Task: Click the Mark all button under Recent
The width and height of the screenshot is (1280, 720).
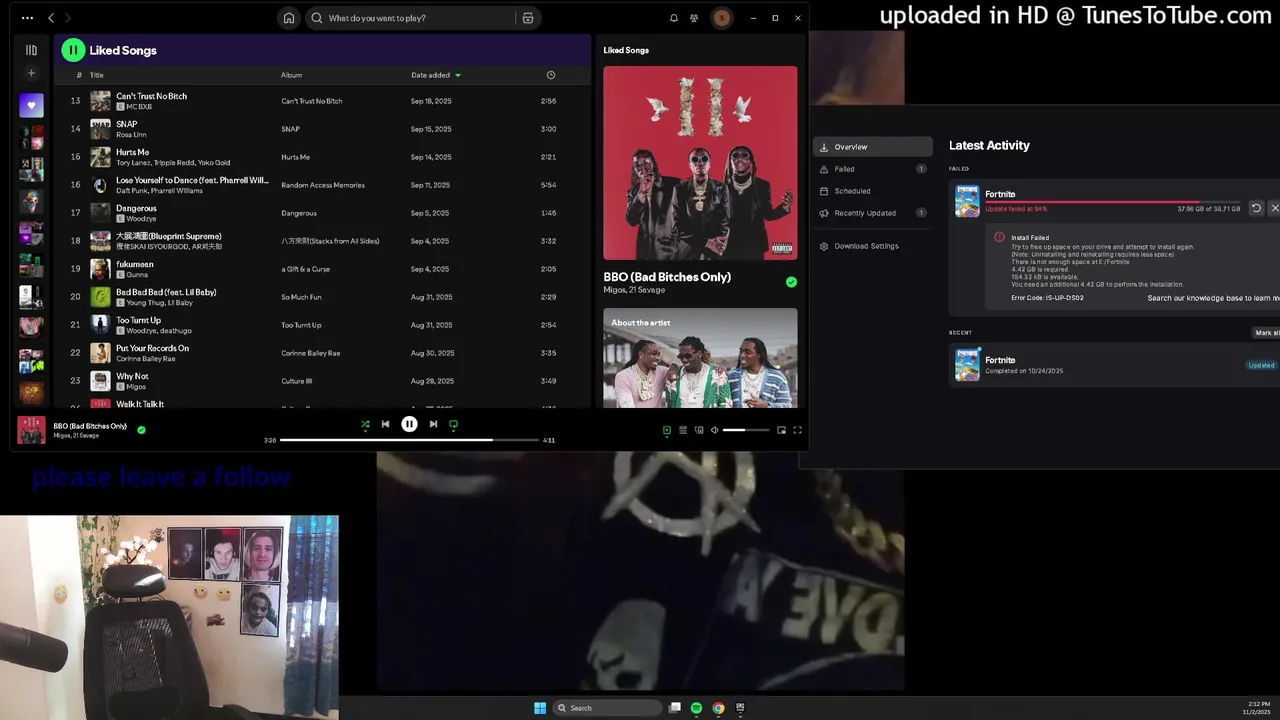Action: [x=1267, y=332]
